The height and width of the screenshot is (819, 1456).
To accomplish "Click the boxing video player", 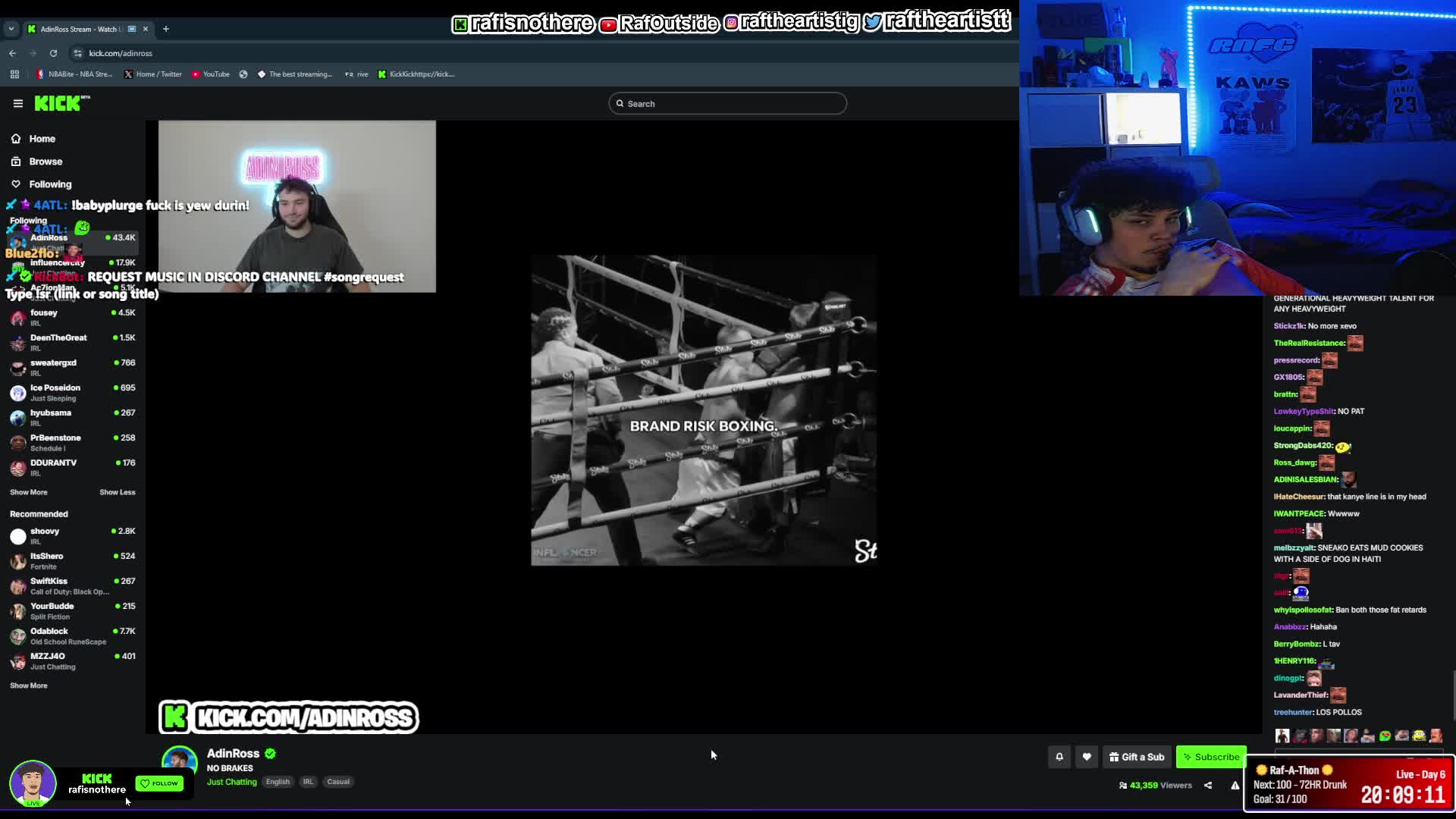I will tap(704, 410).
